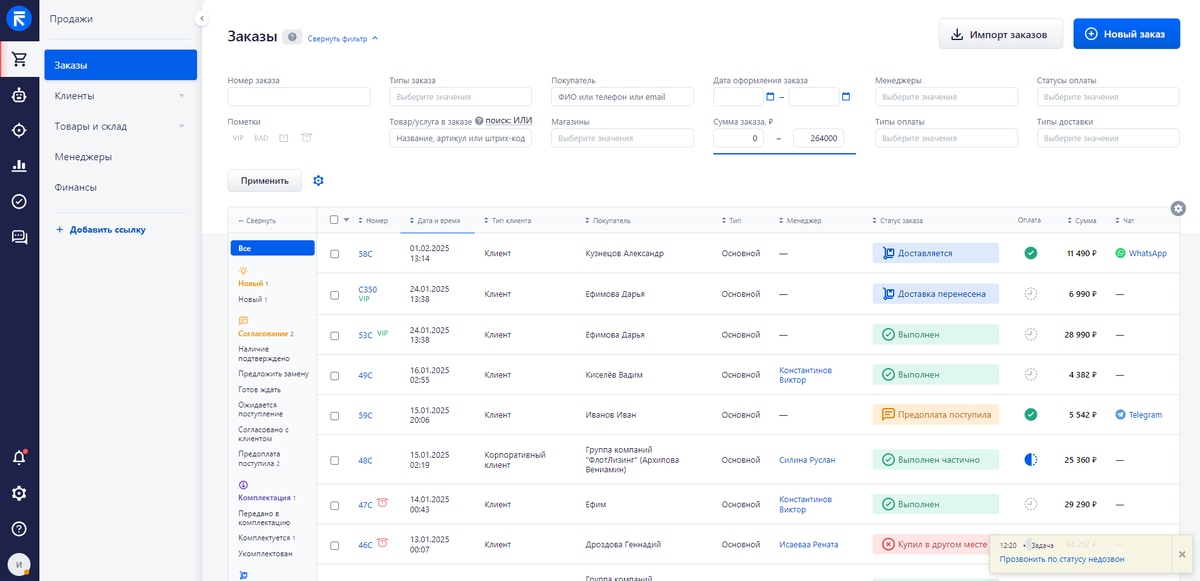Click Добавить ссылку link

(x=100, y=230)
